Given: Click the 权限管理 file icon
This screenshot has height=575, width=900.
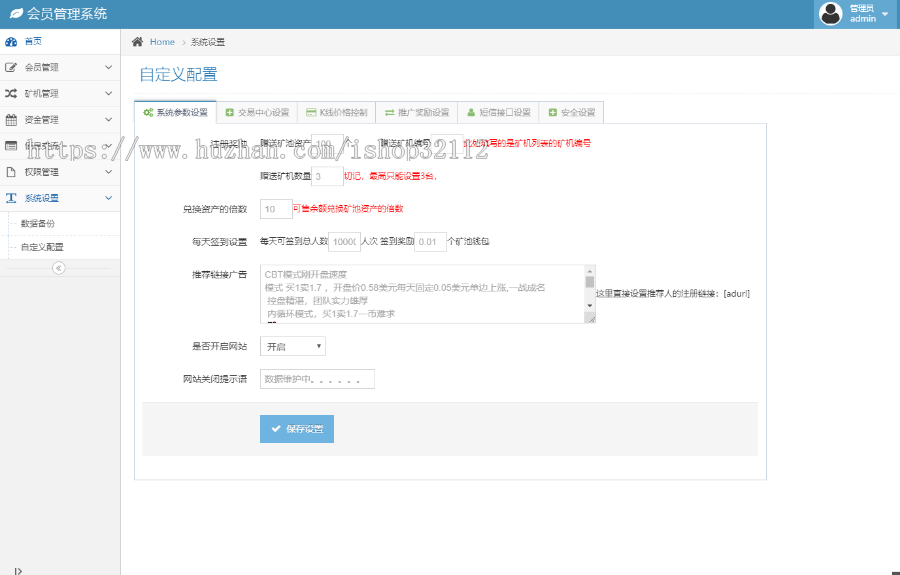Looking at the screenshot, I should (11, 172).
